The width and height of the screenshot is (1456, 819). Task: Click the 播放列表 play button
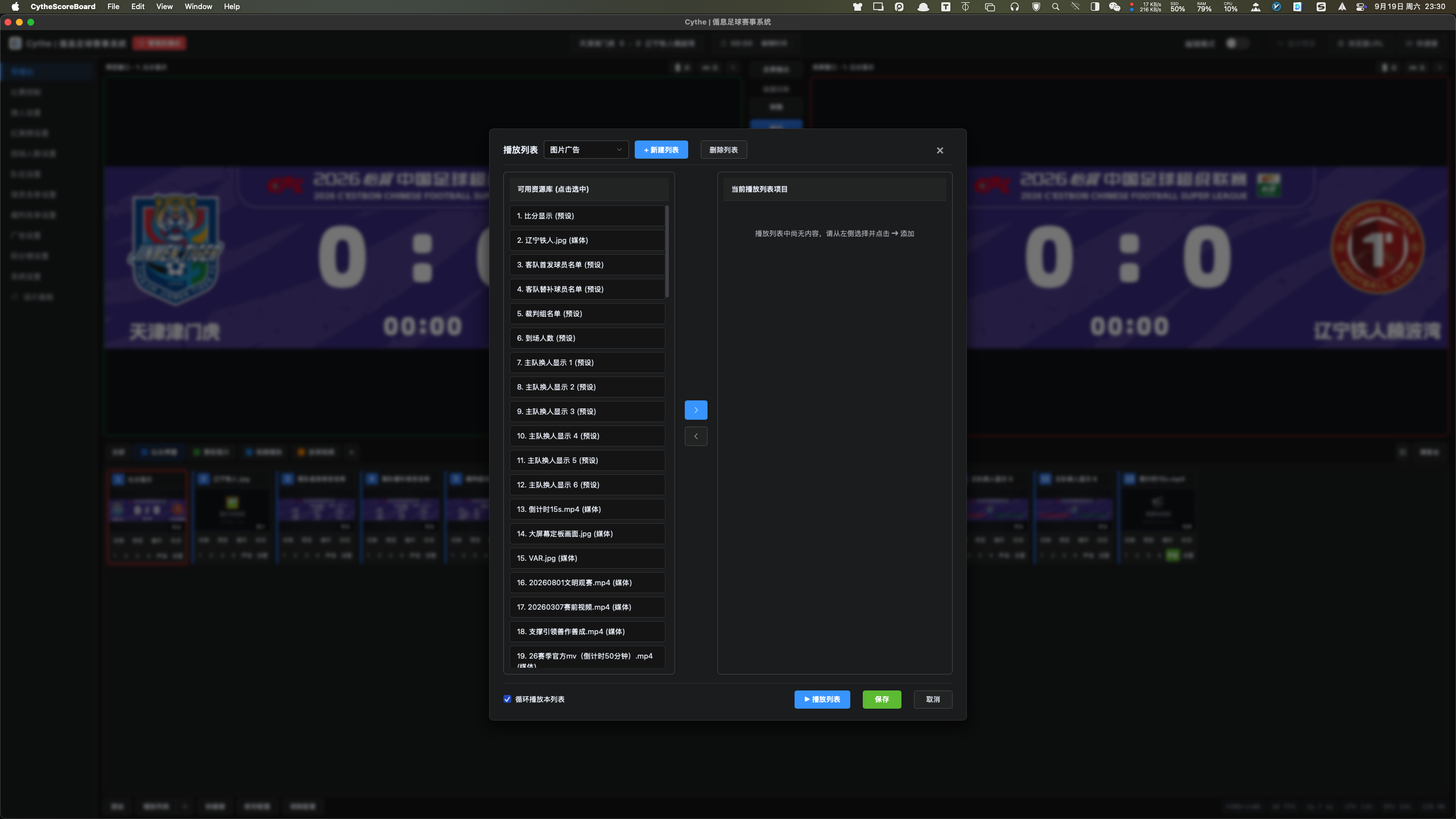point(822,699)
